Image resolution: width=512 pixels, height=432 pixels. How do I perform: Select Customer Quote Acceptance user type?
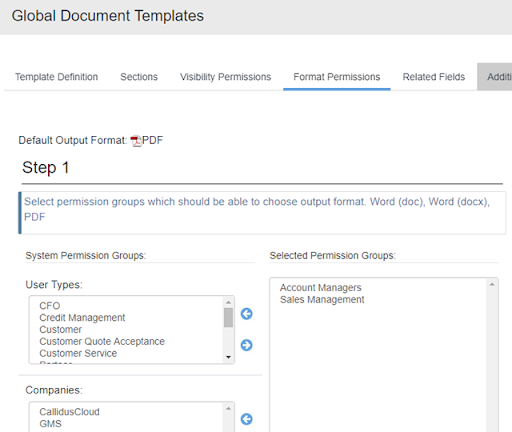(102, 341)
